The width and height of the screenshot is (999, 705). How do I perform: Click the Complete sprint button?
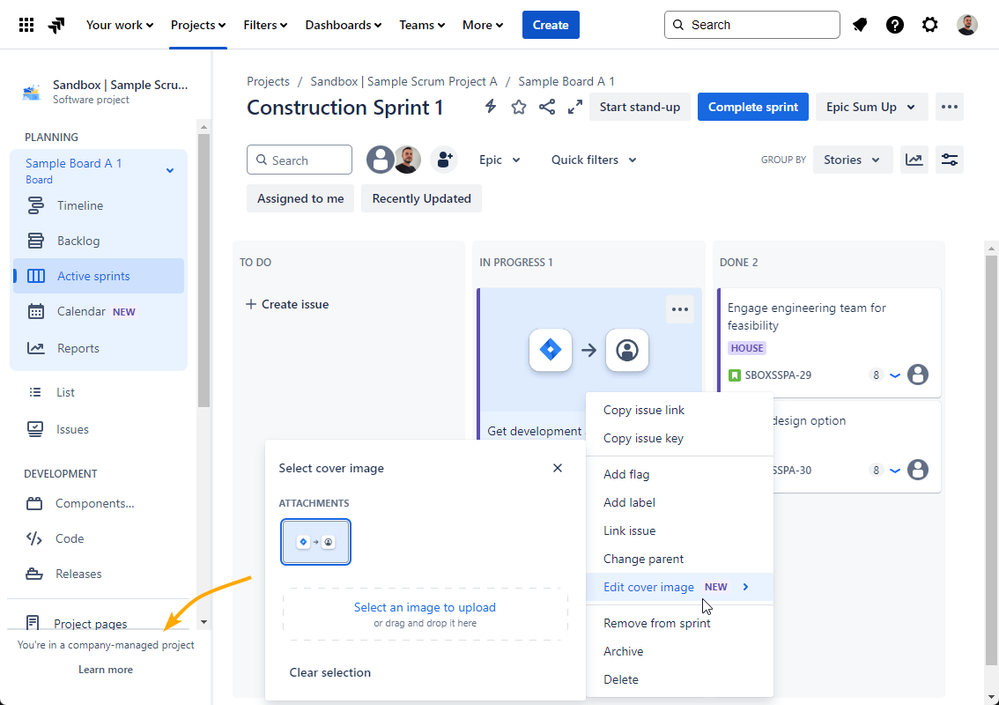click(x=753, y=107)
